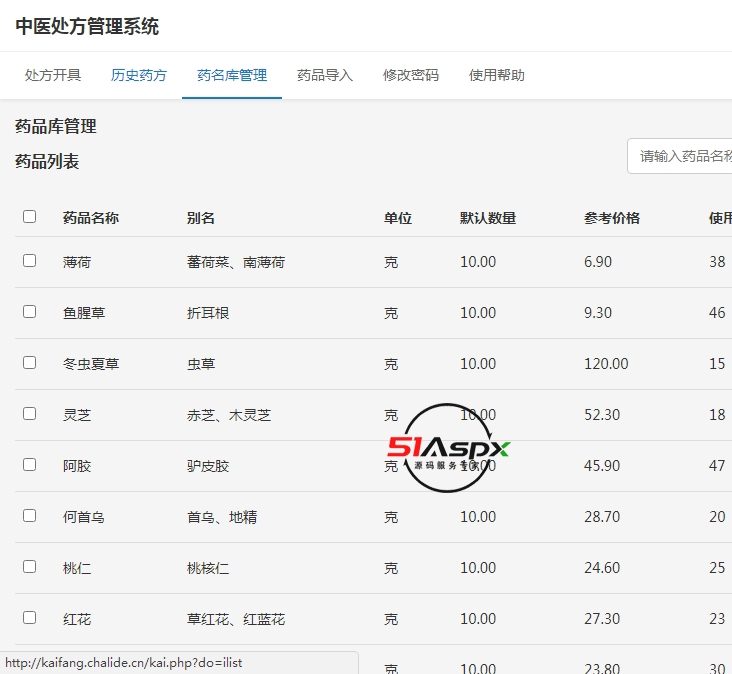
Task: Check the 冬虫夏草 row checkbox
Action: [x=29, y=363]
